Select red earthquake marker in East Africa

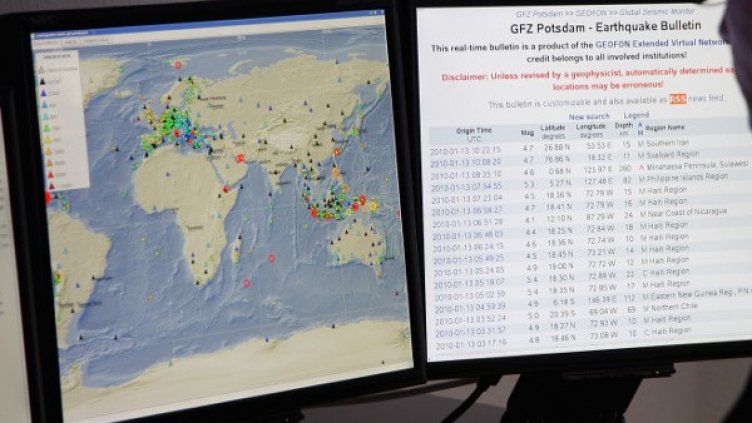226,189
